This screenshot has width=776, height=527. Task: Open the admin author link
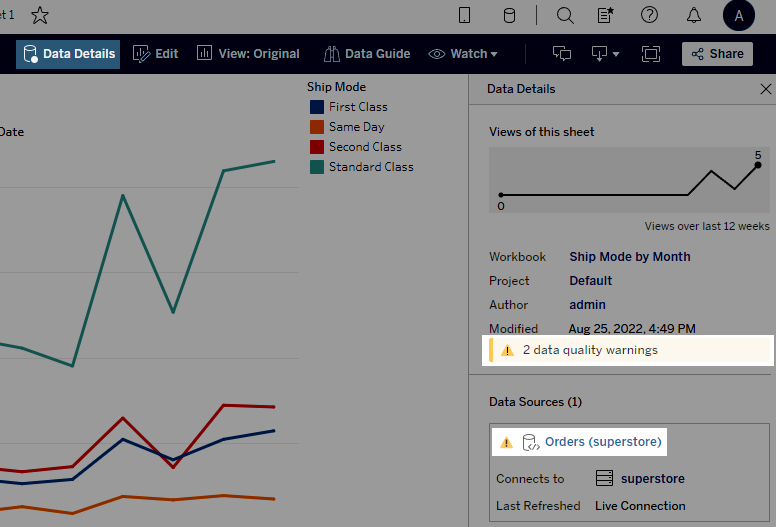[587, 305]
